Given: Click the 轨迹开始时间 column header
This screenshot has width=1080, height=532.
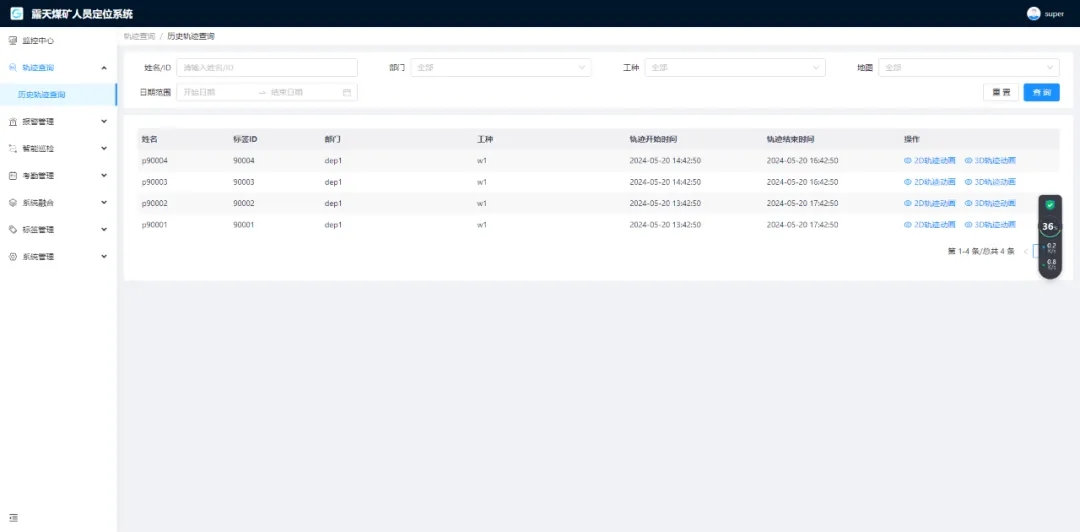Looking at the screenshot, I should click(x=653, y=139).
